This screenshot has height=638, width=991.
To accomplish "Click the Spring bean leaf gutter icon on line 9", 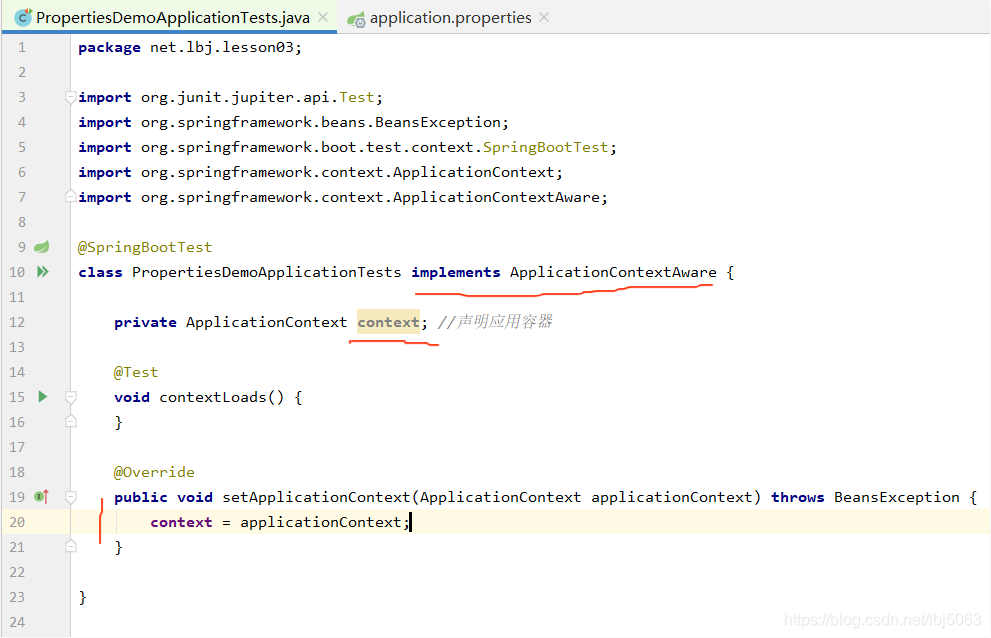I will (42, 247).
